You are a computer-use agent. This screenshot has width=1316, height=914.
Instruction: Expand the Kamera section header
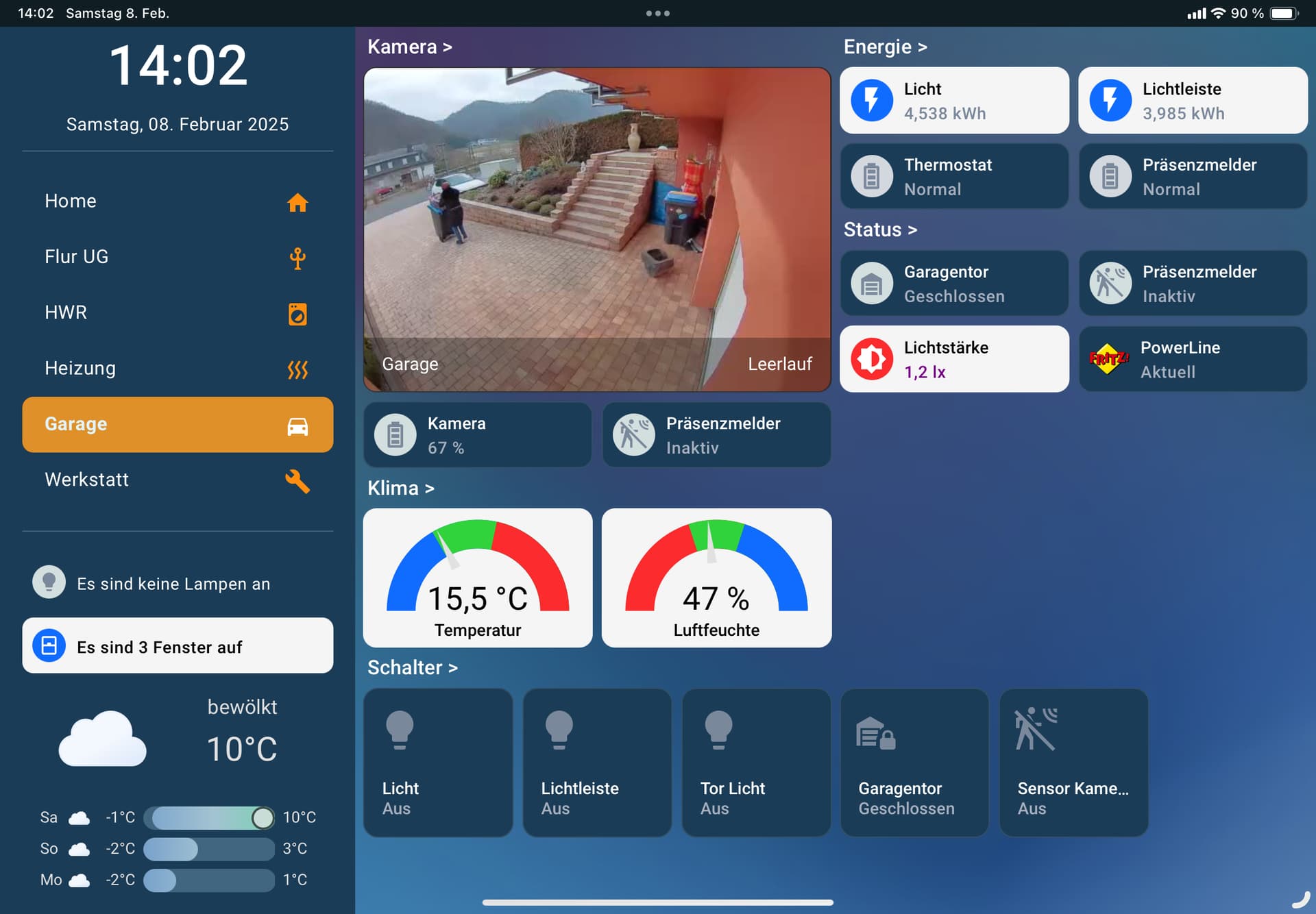click(x=409, y=47)
